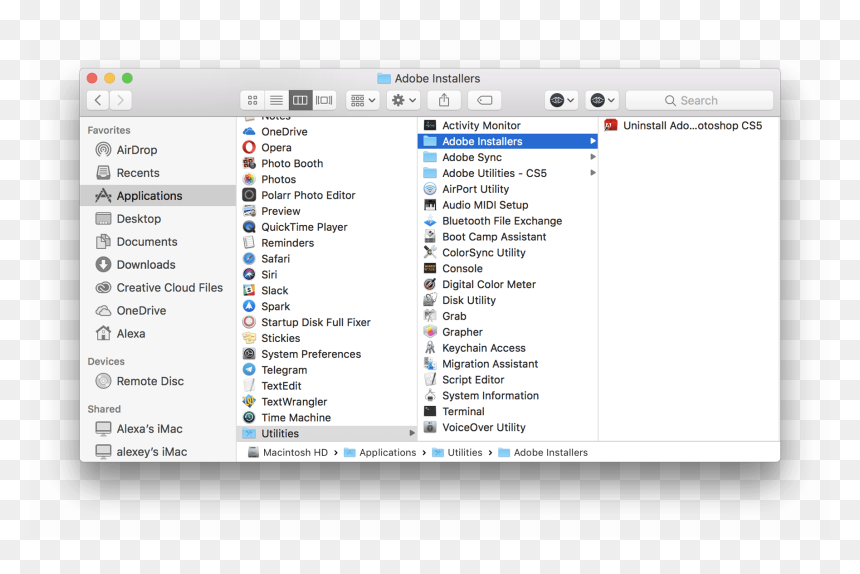Image resolution: width=860 pixels, height=574 pixels.
Task: Focus the Search field
Action: pos(699,100)
